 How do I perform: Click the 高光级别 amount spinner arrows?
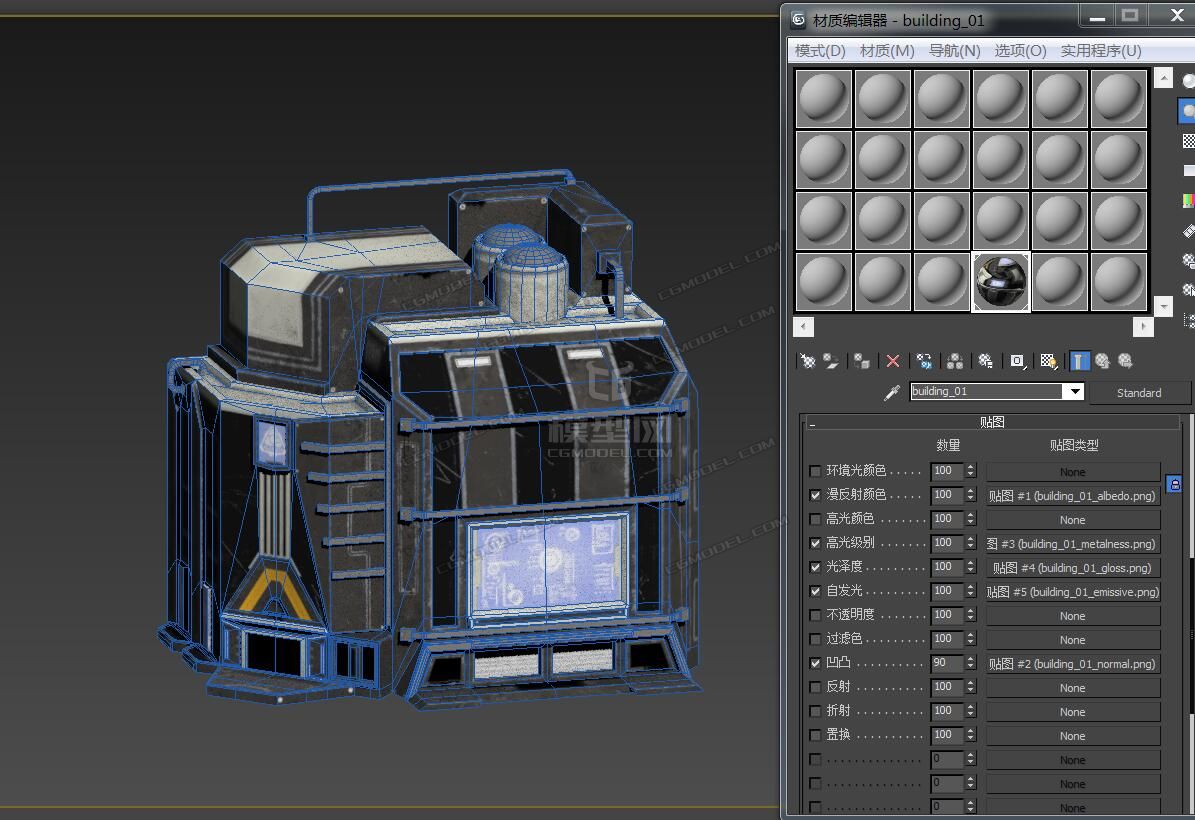tap(971, 543)
